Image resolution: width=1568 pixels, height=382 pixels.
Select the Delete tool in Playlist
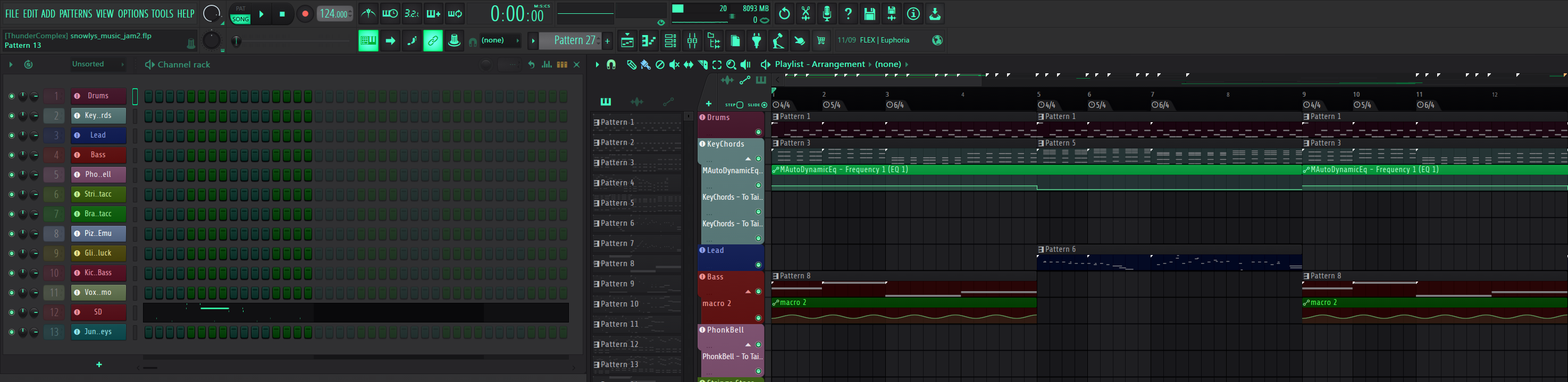(x=660, y=64)
